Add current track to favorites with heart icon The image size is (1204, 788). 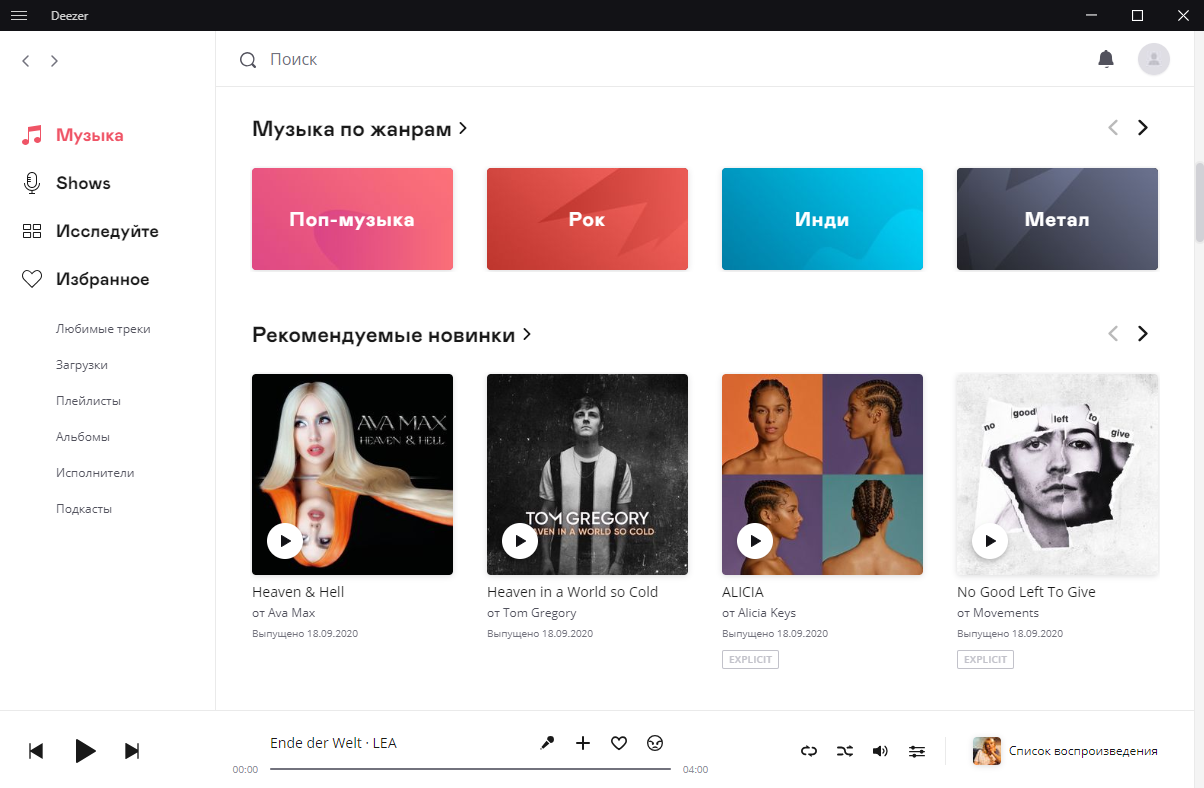619,743
